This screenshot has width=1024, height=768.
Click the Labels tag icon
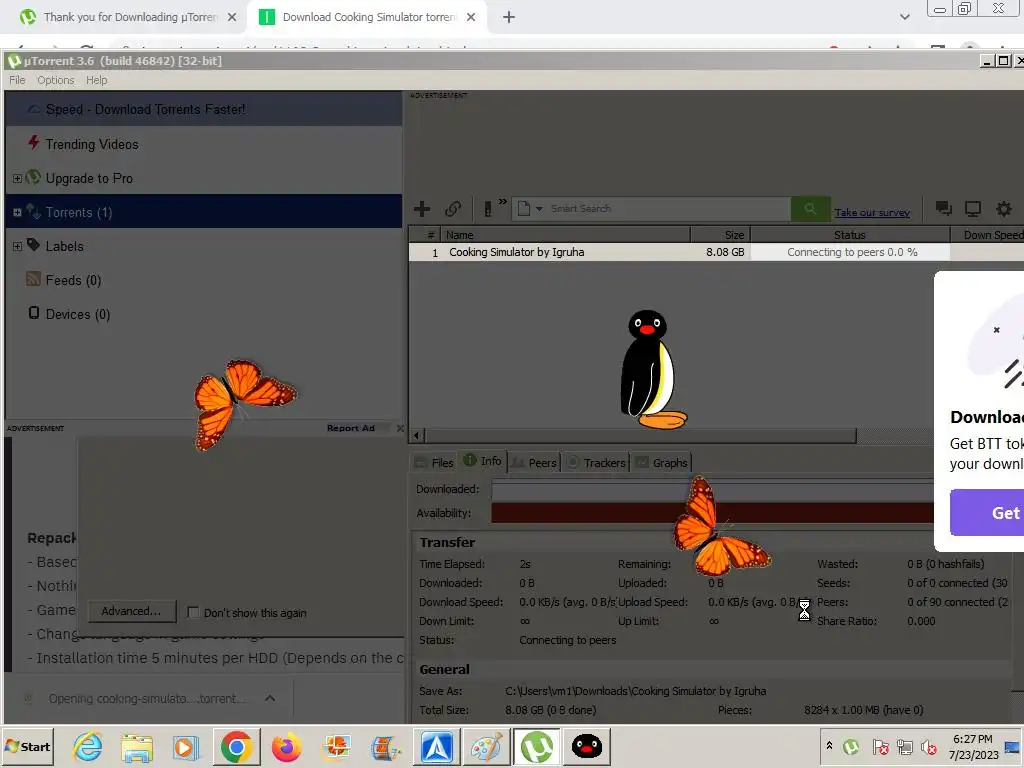click(33, 244)
